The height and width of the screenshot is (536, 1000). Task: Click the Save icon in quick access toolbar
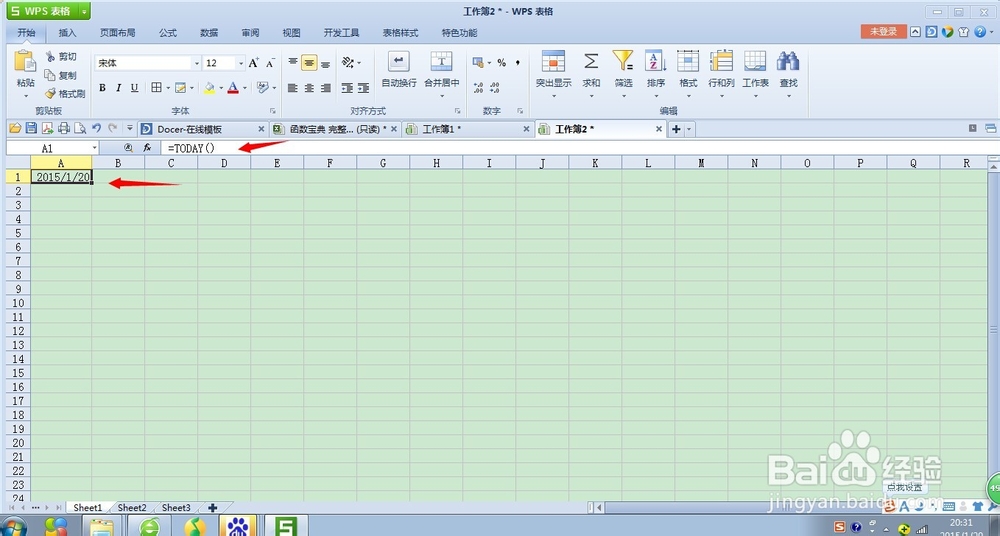pos(31,128)
